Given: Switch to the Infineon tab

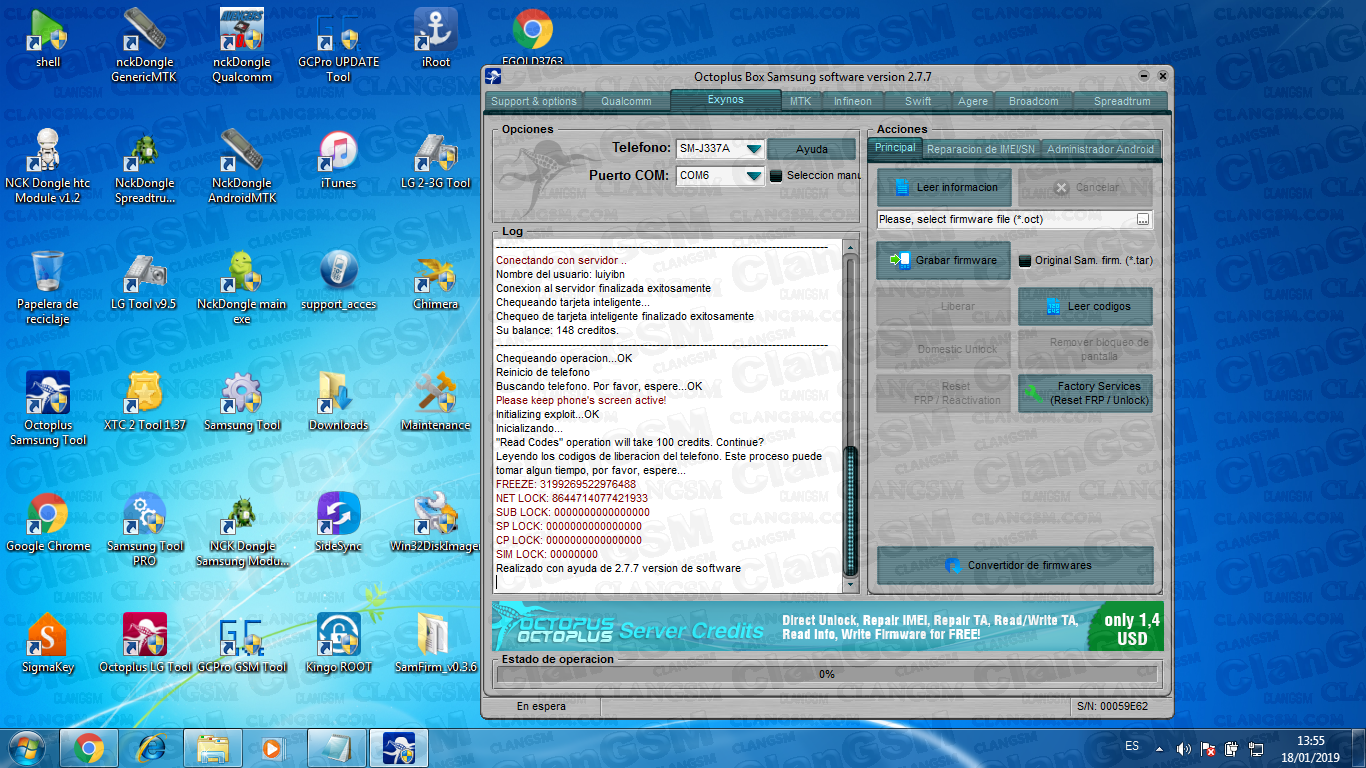Looking at the screenshot, I should [x=852, y=101].
